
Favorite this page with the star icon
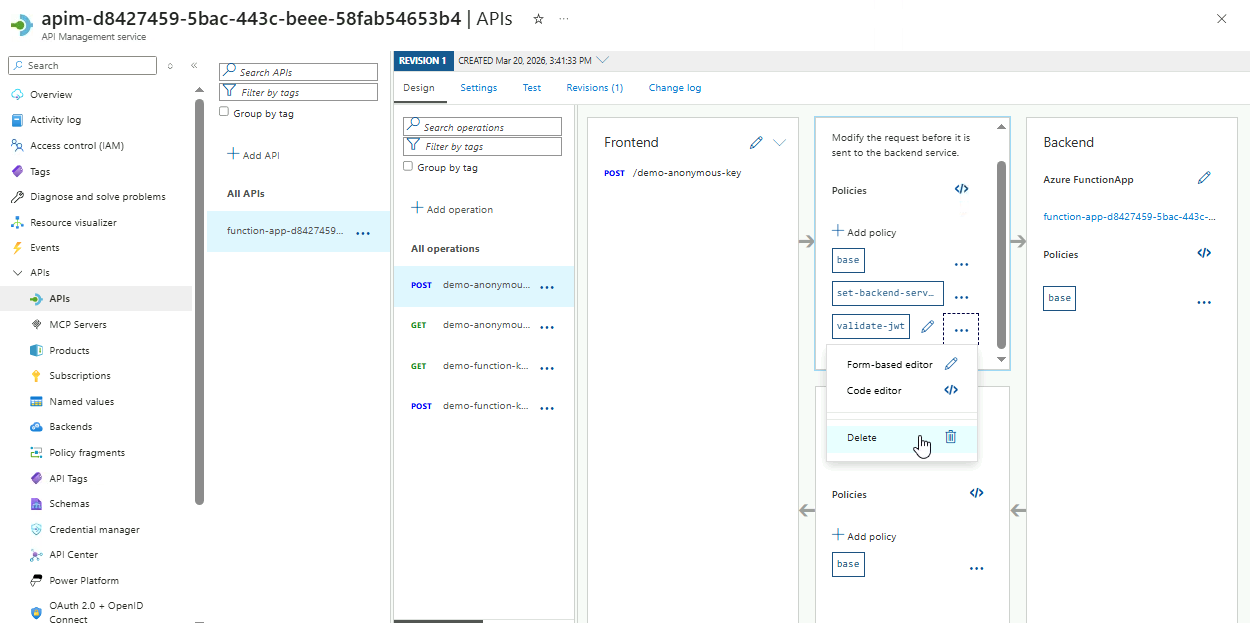pos(539,19)
